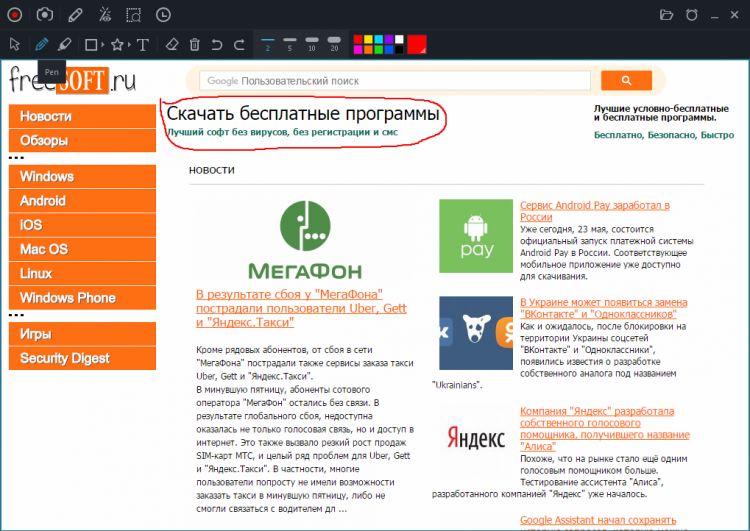Screen dimensions: 750x531
Task: Pick the yellow color swatch
Action: pos(368,39)
